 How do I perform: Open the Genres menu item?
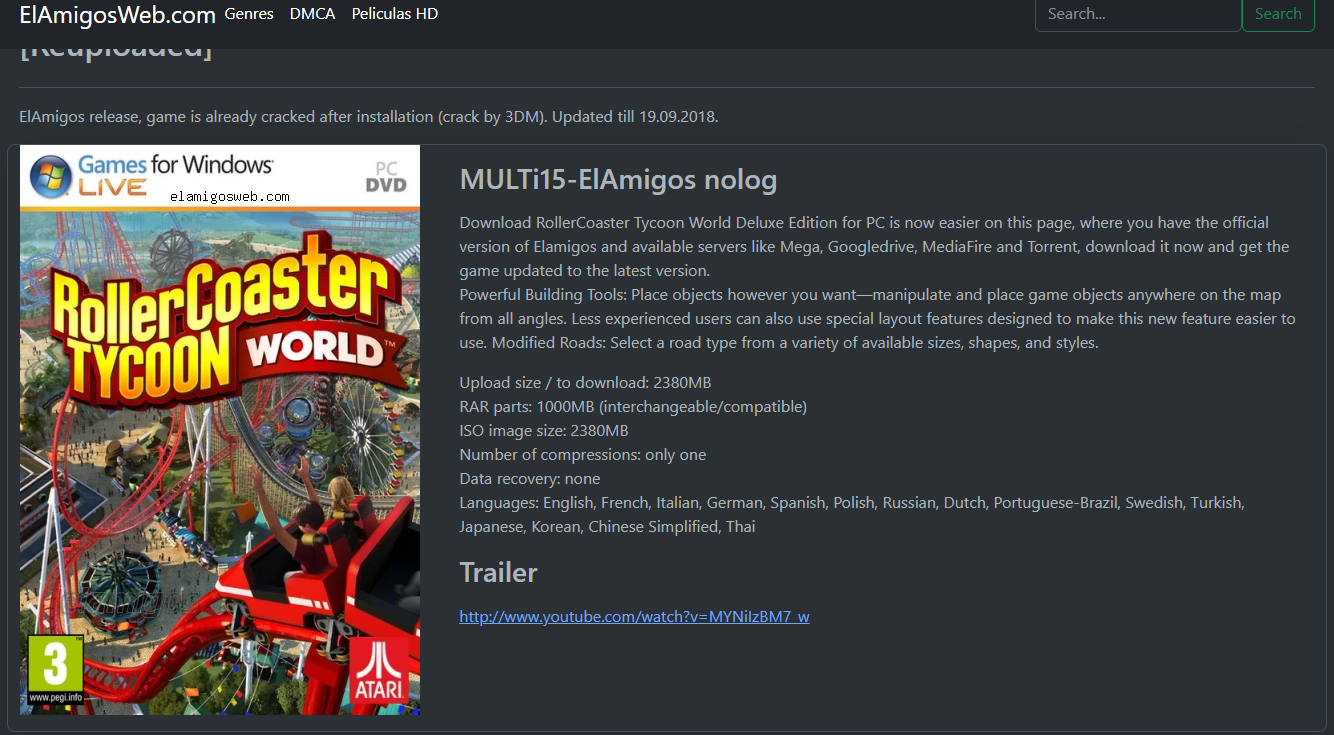pyautogui.click(x=249, y=14)
